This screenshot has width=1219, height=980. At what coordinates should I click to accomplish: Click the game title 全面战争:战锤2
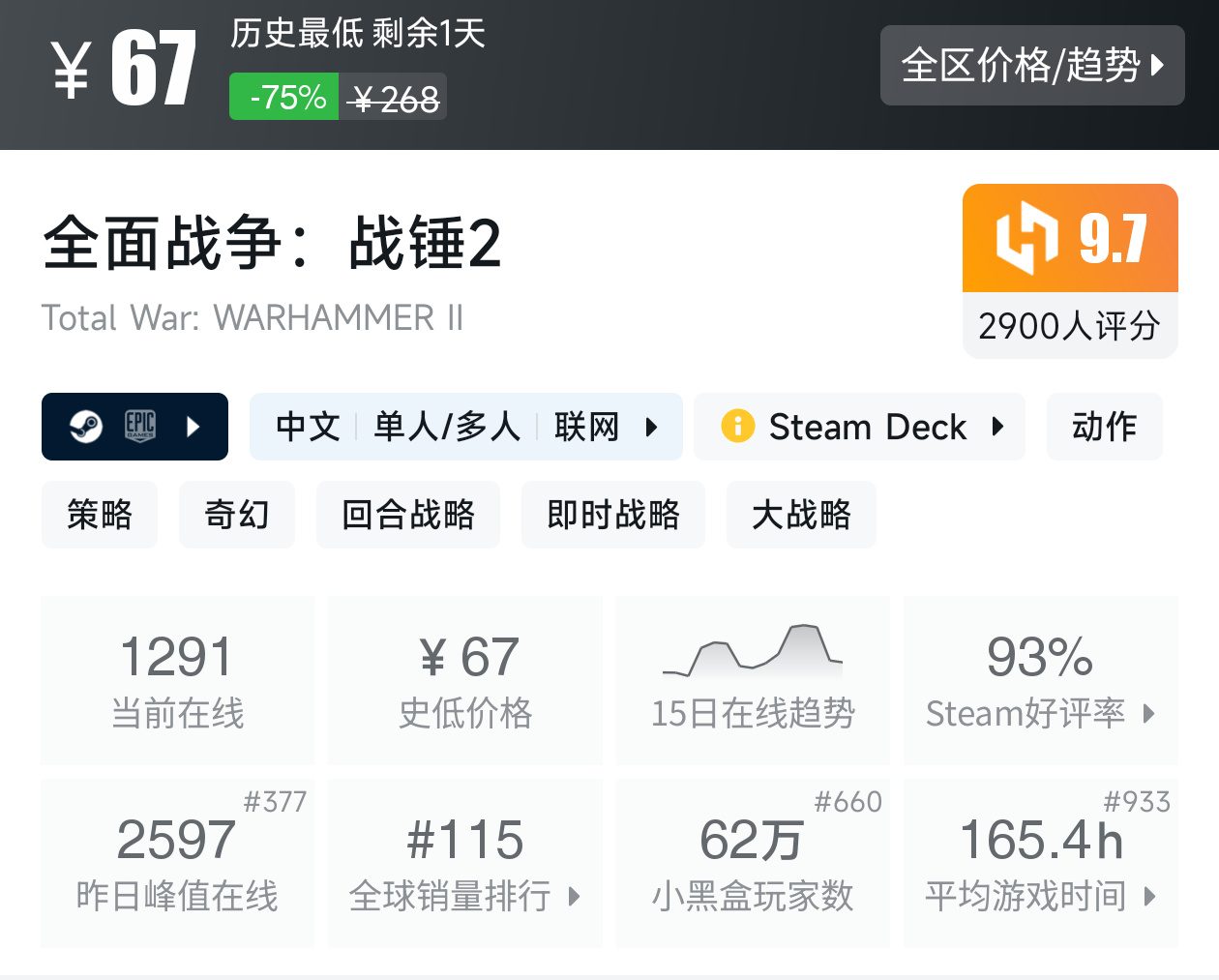[272, 243]
